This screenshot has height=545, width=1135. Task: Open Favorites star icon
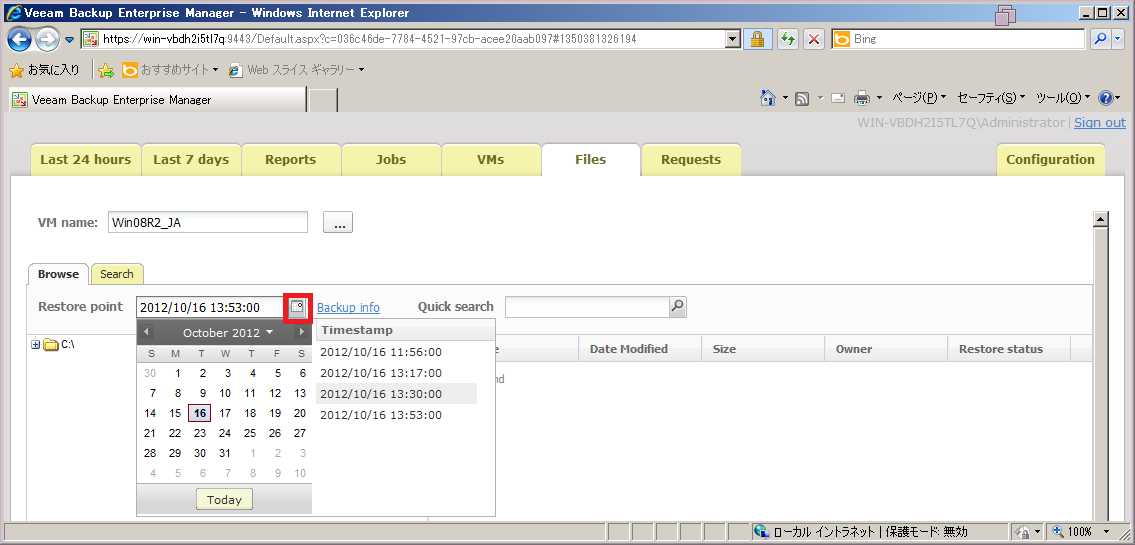[x=17, y=70]
